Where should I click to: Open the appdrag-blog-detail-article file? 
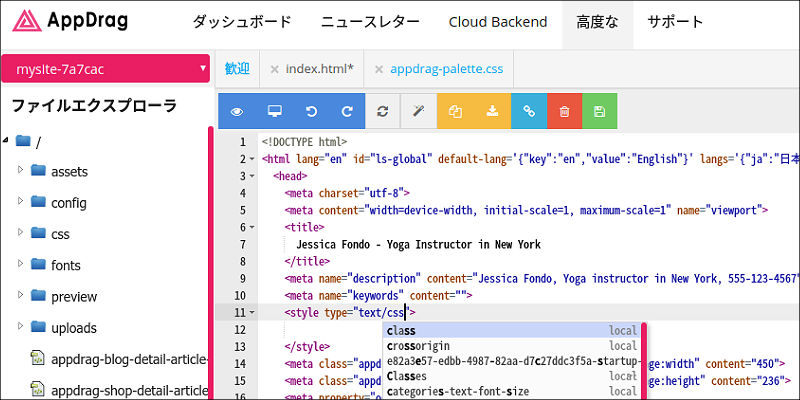point(119,359)
